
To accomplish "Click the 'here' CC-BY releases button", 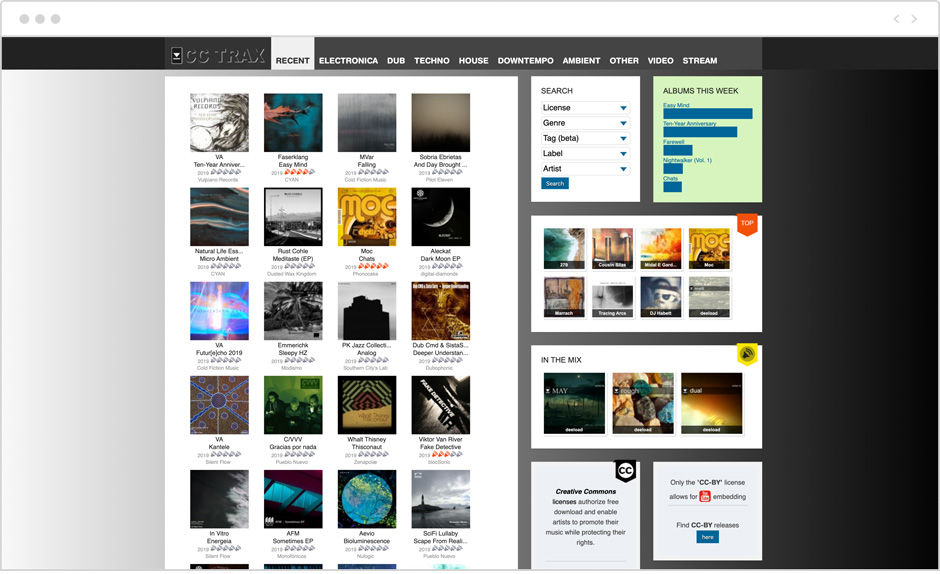I will (707, 537).
